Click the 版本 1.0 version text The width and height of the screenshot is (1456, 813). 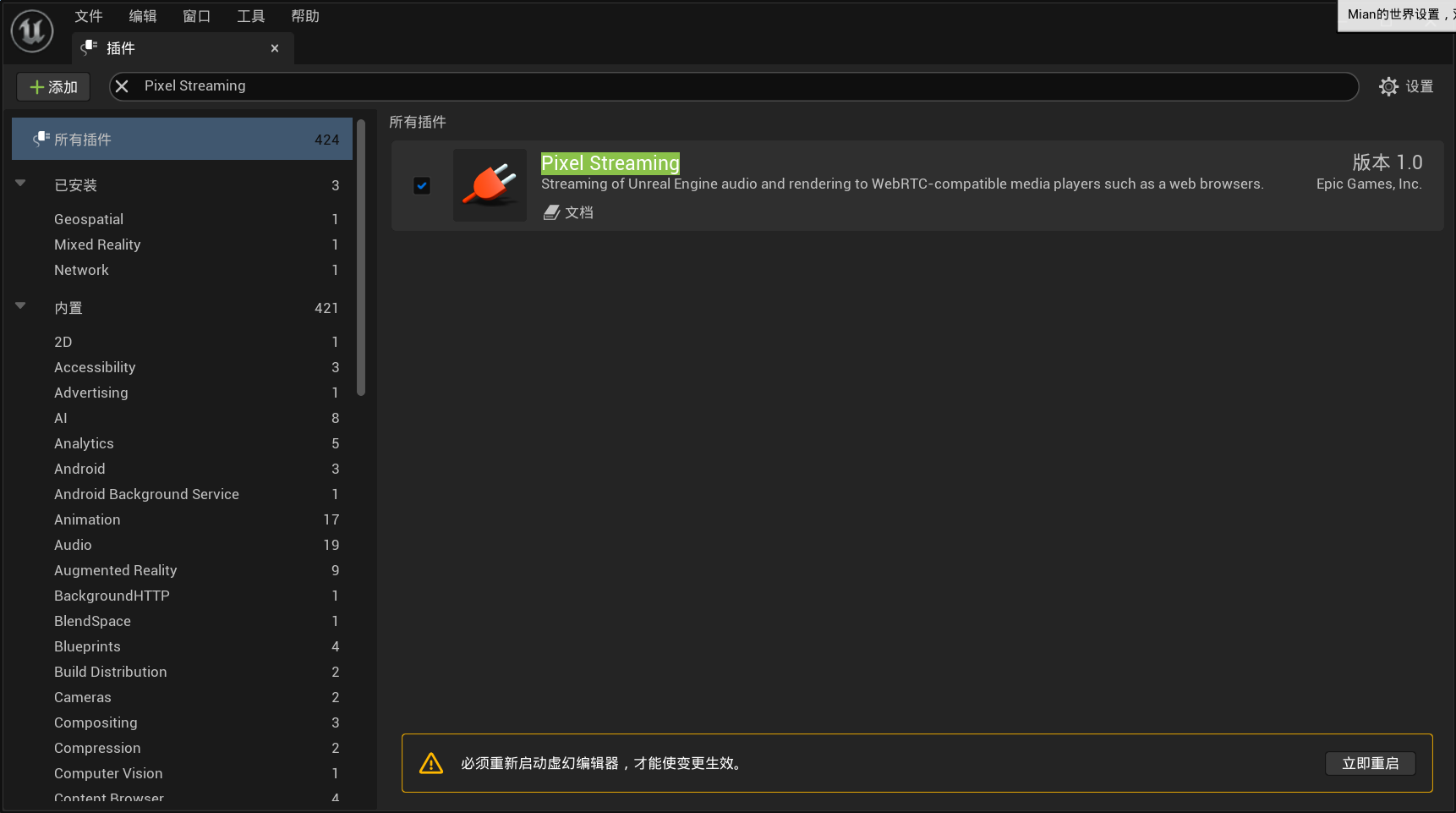[x=1388, y=162]
